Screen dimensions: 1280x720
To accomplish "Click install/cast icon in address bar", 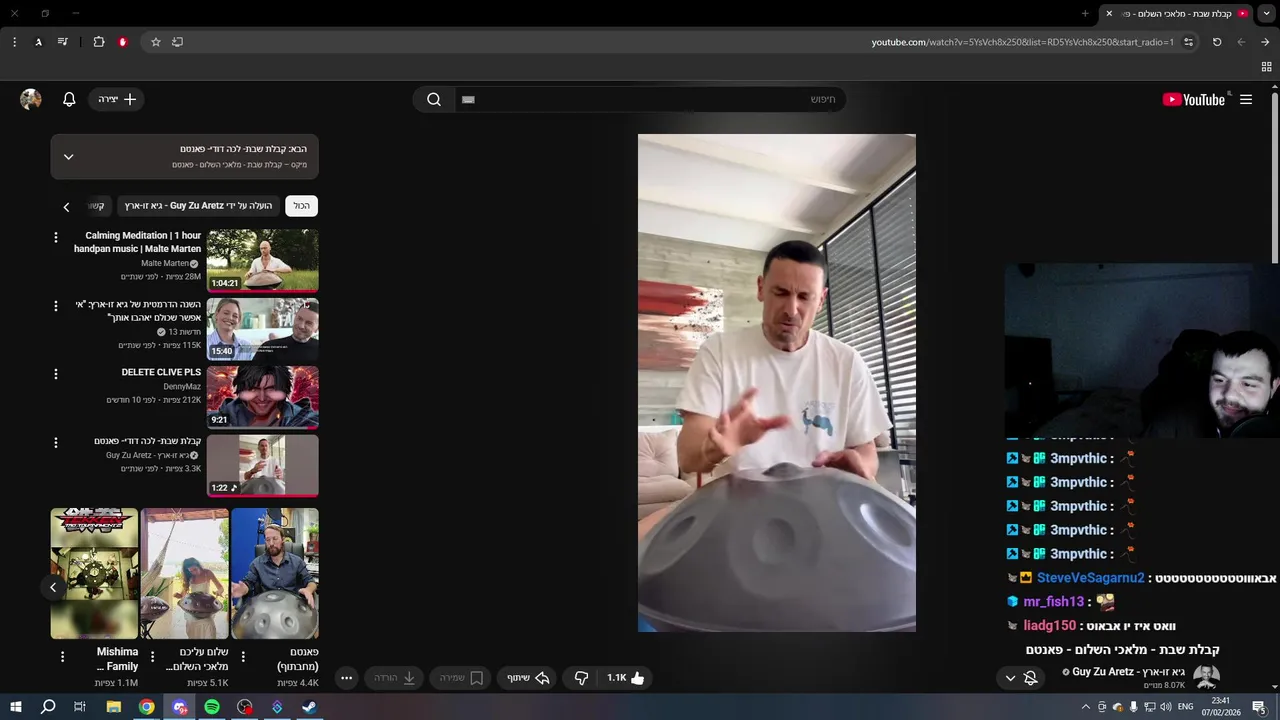I will tap(177, 42).
